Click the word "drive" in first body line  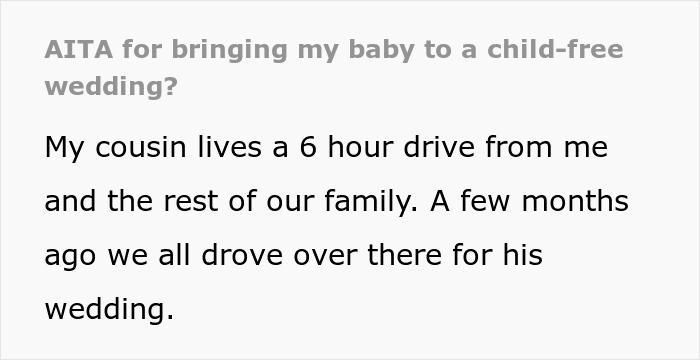(439, 147)
